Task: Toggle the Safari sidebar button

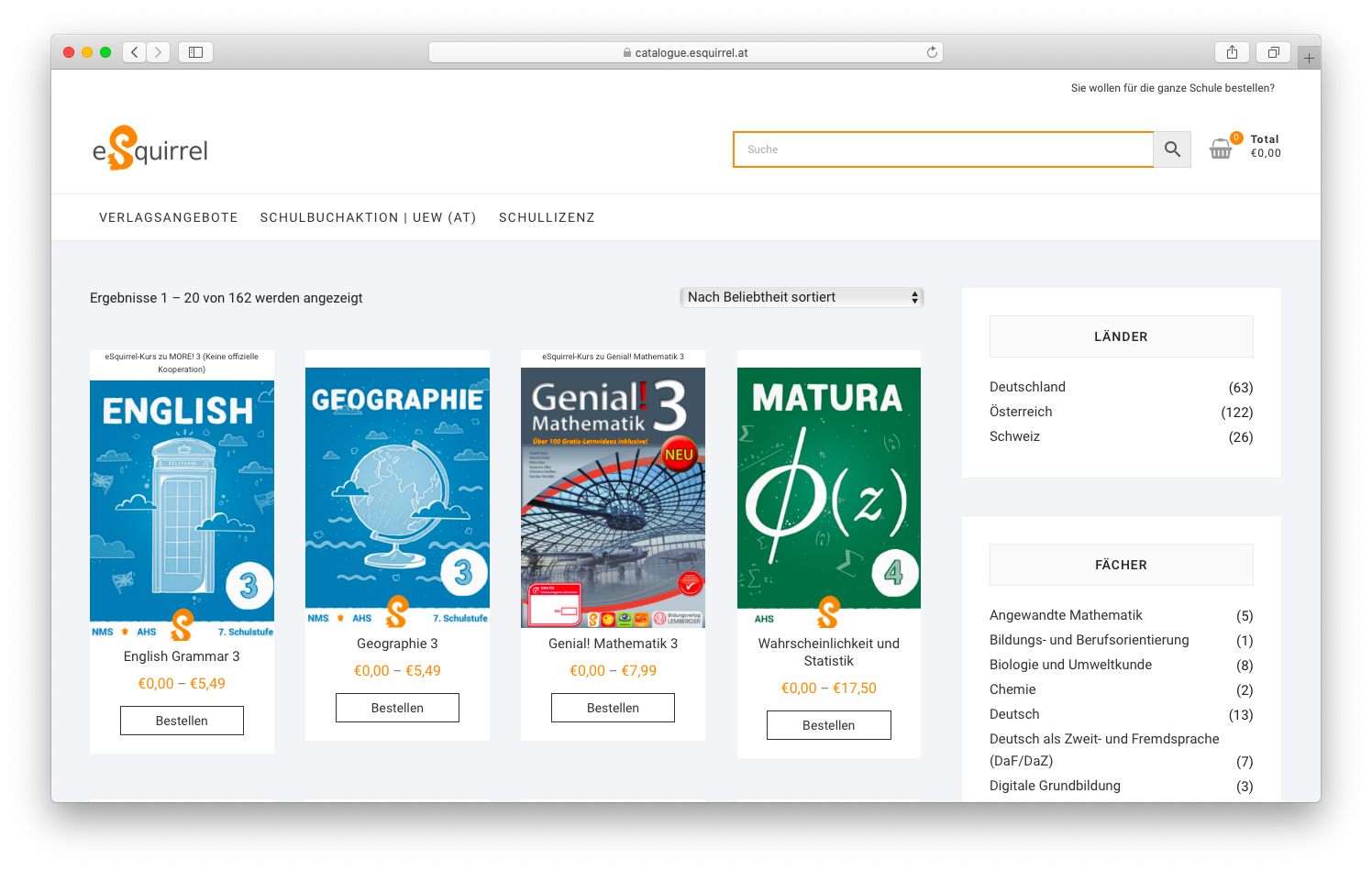Action: (195, 52)
